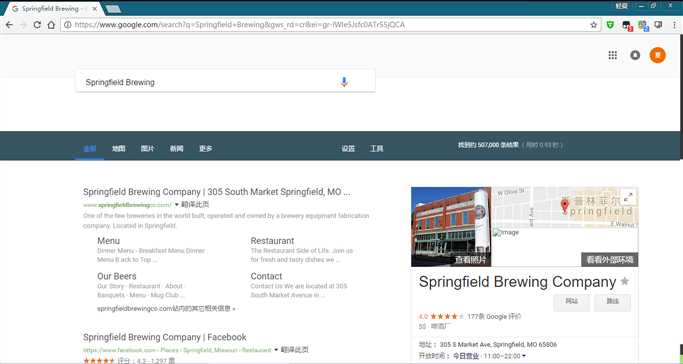This screenshot has height=364, width=683.
Task: Expand dropdown arrow next to Facebook result URL
Action: coord(276,350)
